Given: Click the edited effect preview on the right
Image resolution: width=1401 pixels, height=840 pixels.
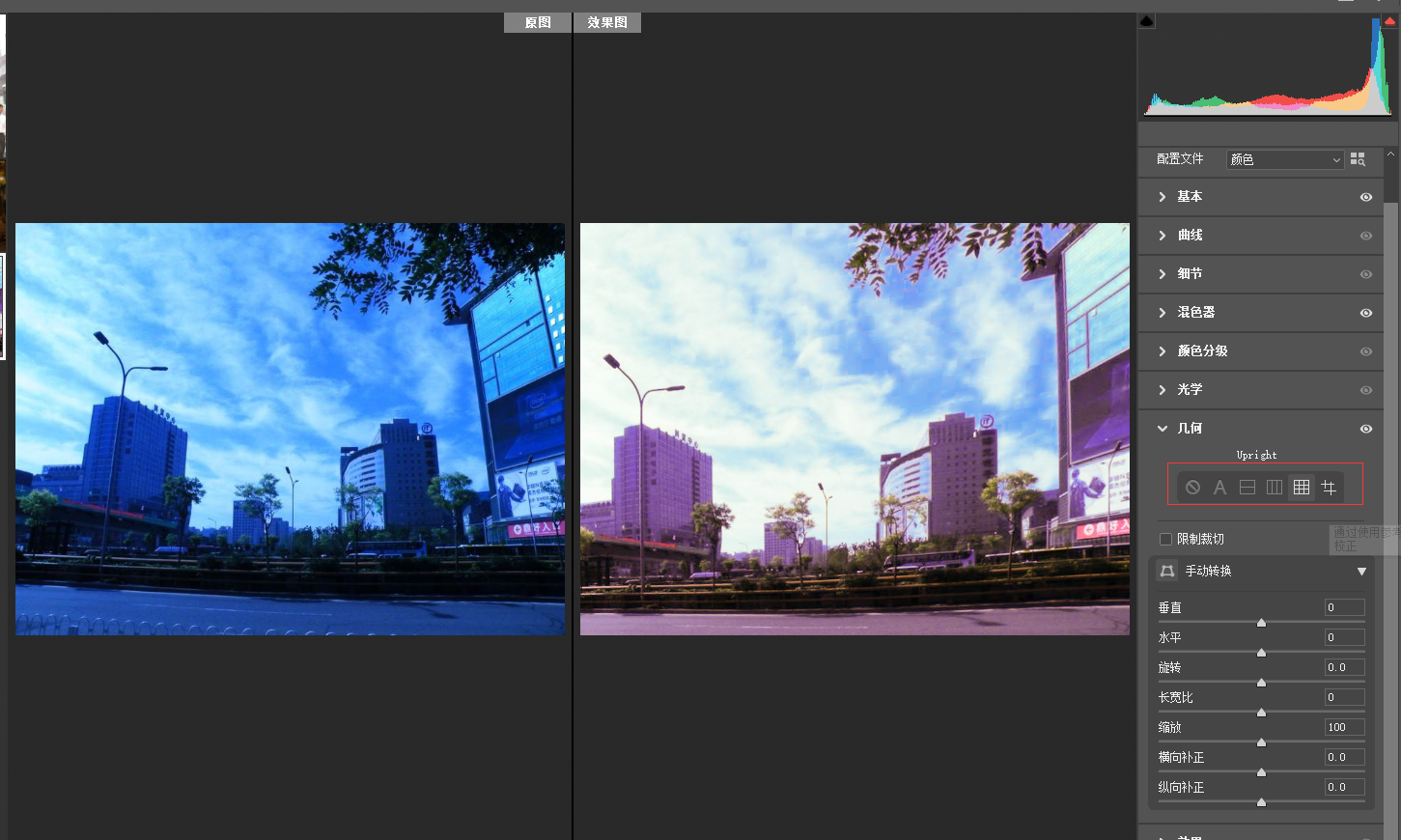Looking at the screenshot, I should pos(855,429).
